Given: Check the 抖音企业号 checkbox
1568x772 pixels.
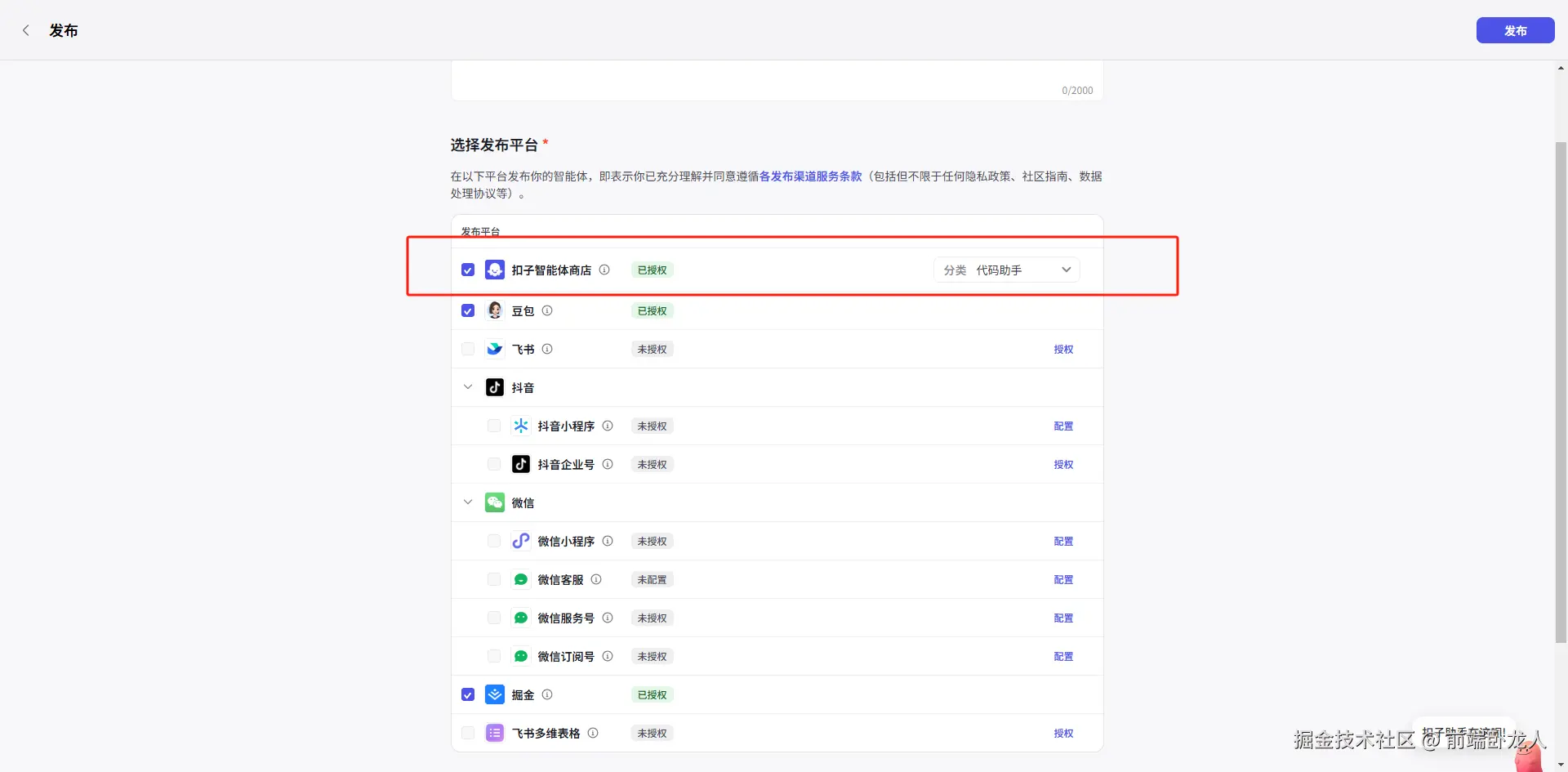Looking at the screenshot, I should tap(494, 464).
